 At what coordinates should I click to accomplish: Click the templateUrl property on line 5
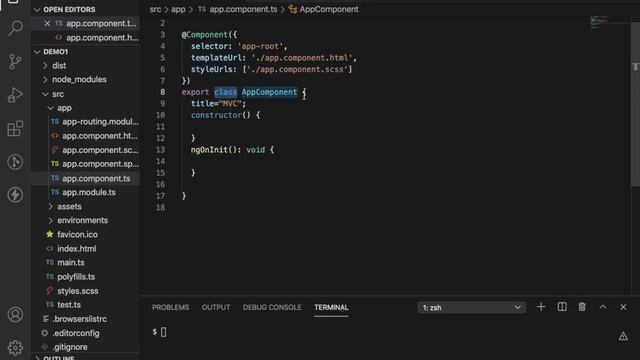point(216,58)
